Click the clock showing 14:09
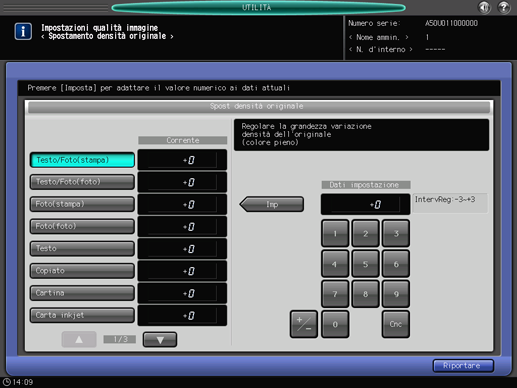 pyautogui.click(x=18, y=382)
